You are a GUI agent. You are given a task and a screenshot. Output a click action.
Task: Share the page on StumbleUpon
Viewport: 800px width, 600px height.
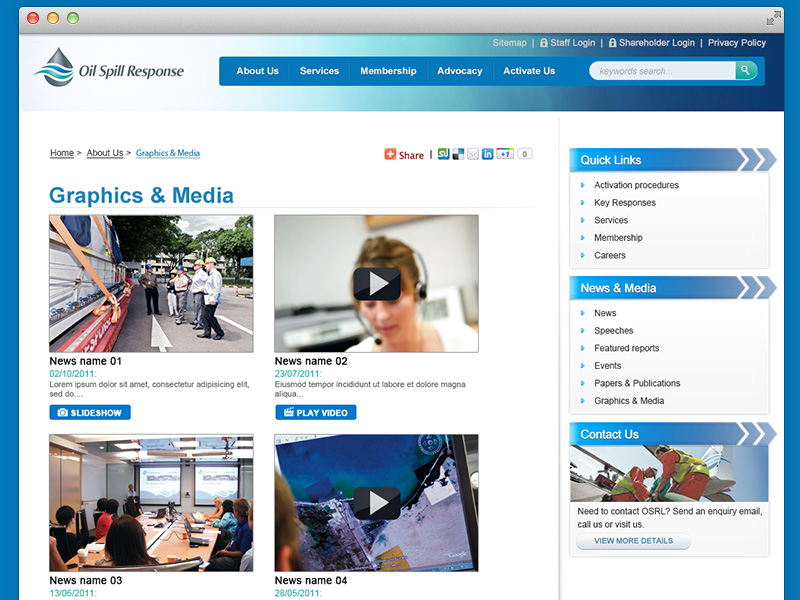[x=443, y=154]
